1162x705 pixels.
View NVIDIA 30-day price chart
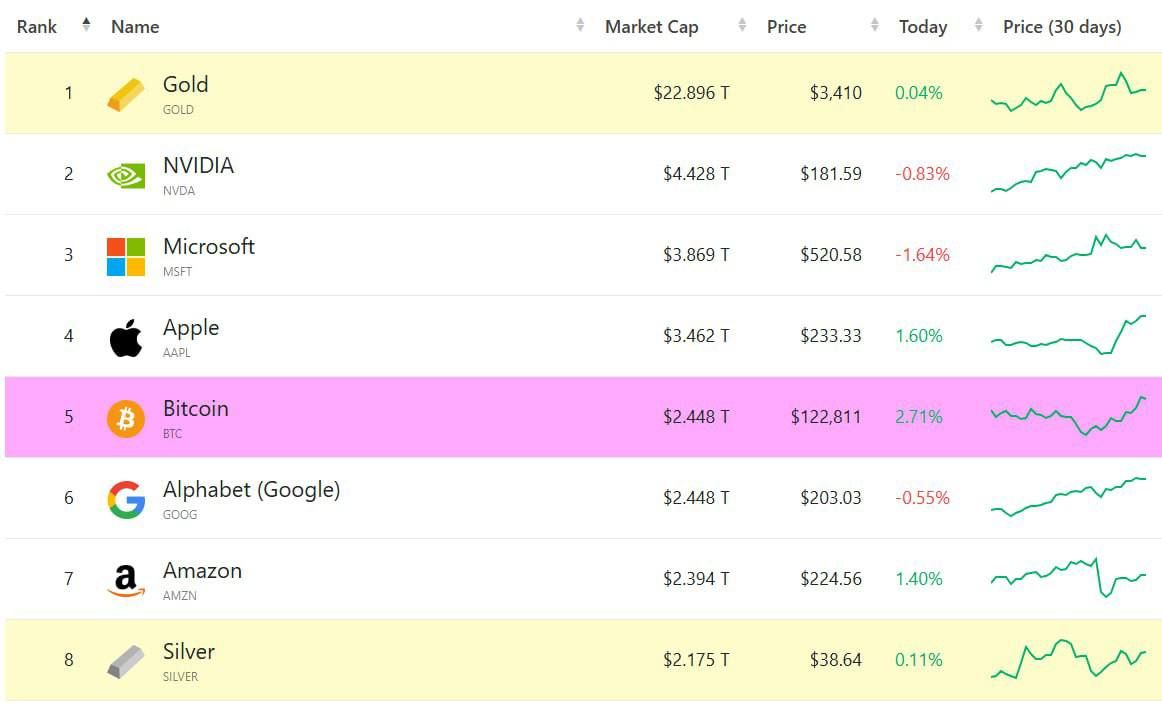[x=1068, y=173]
